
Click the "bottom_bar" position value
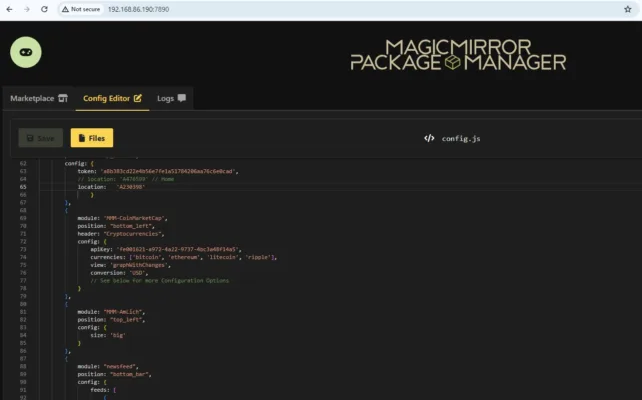(129, 374)
